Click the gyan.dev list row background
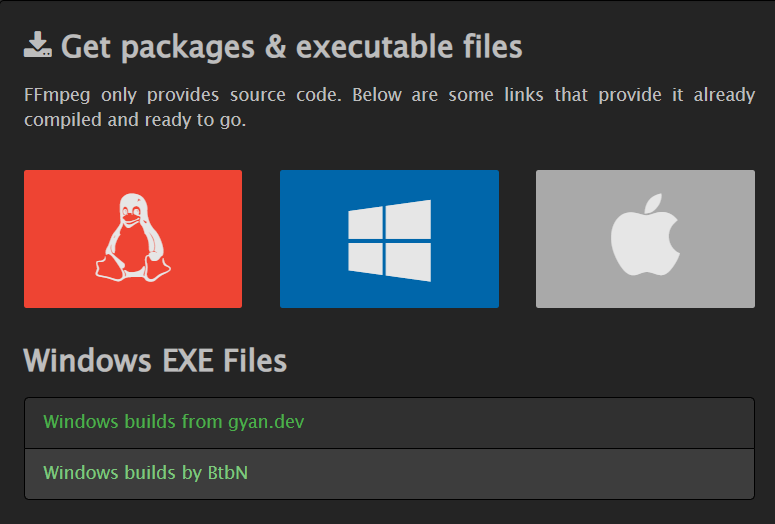775x524 pixels. click(x=389, y=423)
